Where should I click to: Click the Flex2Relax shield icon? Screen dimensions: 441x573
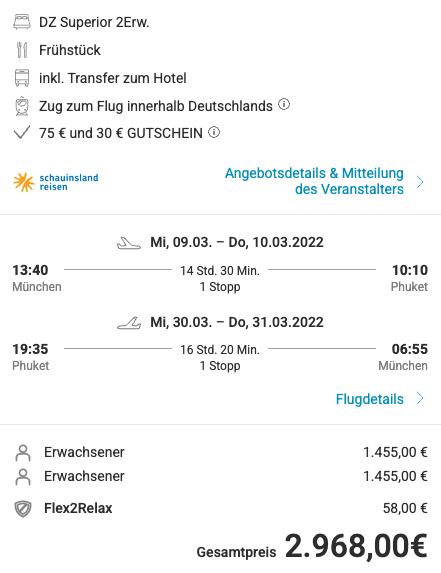click(23, 509)
